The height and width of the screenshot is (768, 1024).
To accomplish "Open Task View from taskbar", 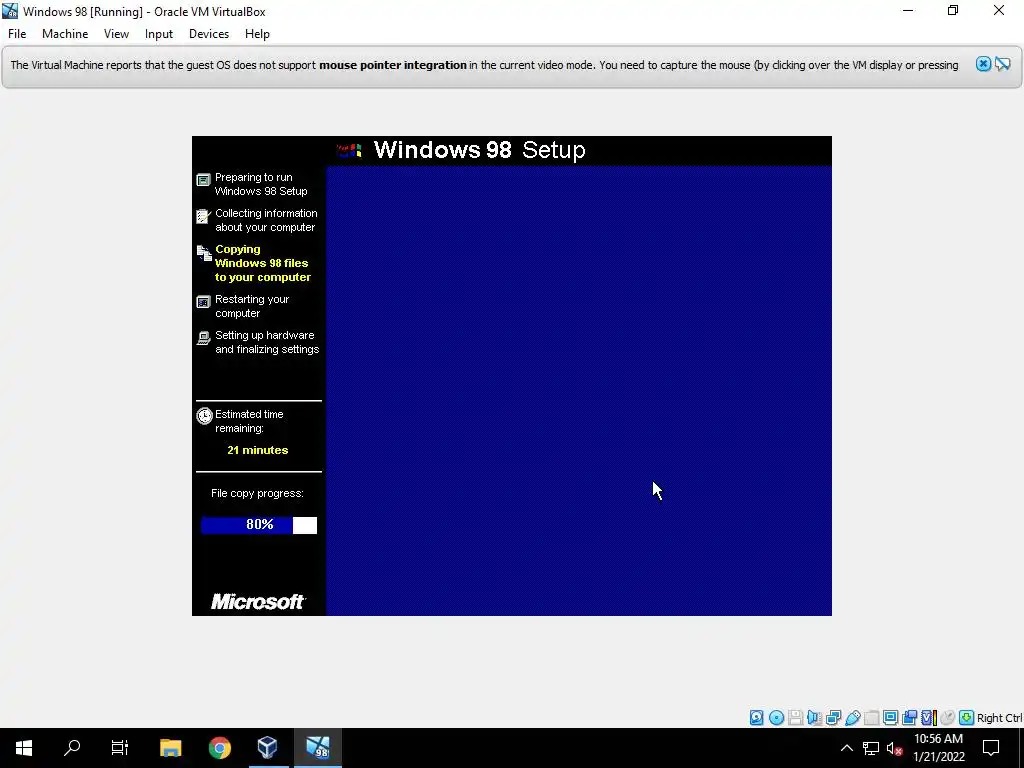I will click(120, 748).
